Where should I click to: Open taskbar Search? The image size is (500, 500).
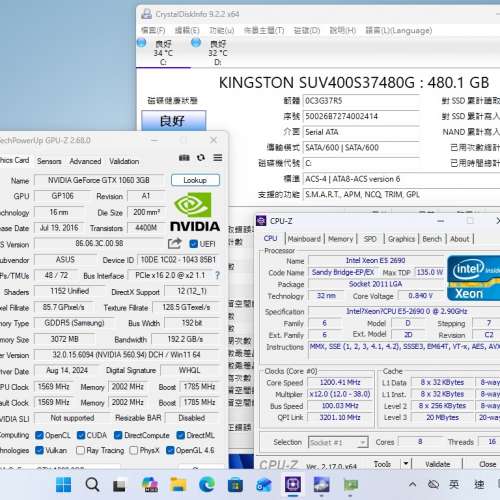point(92,485)
